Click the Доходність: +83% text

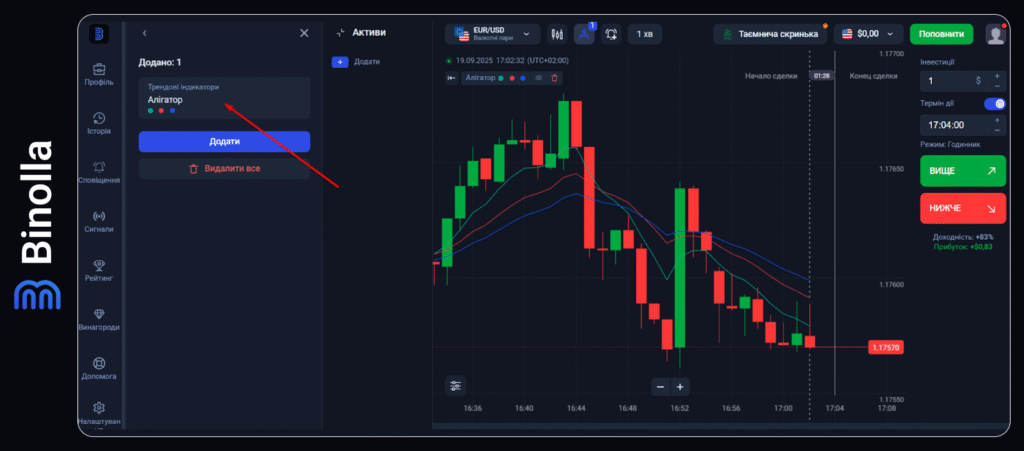(x=963, y=237)
